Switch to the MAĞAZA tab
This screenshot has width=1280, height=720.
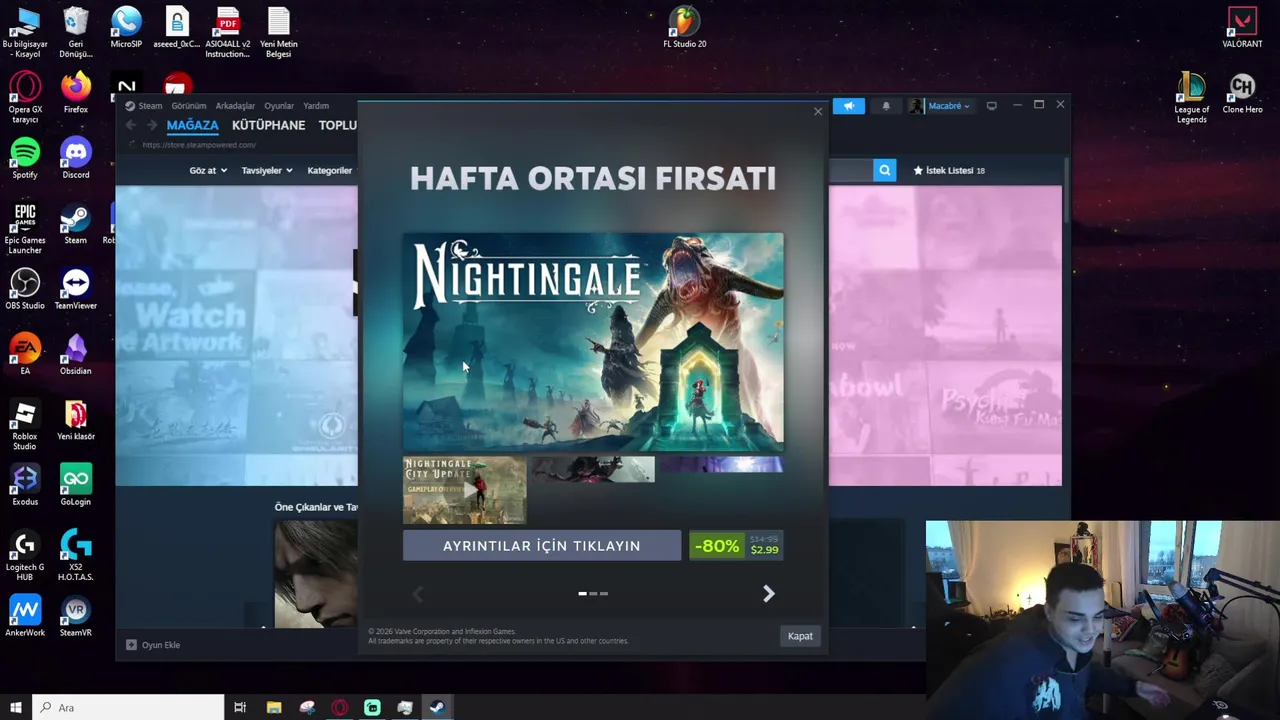pyautogui.click(x=192, y=126)
